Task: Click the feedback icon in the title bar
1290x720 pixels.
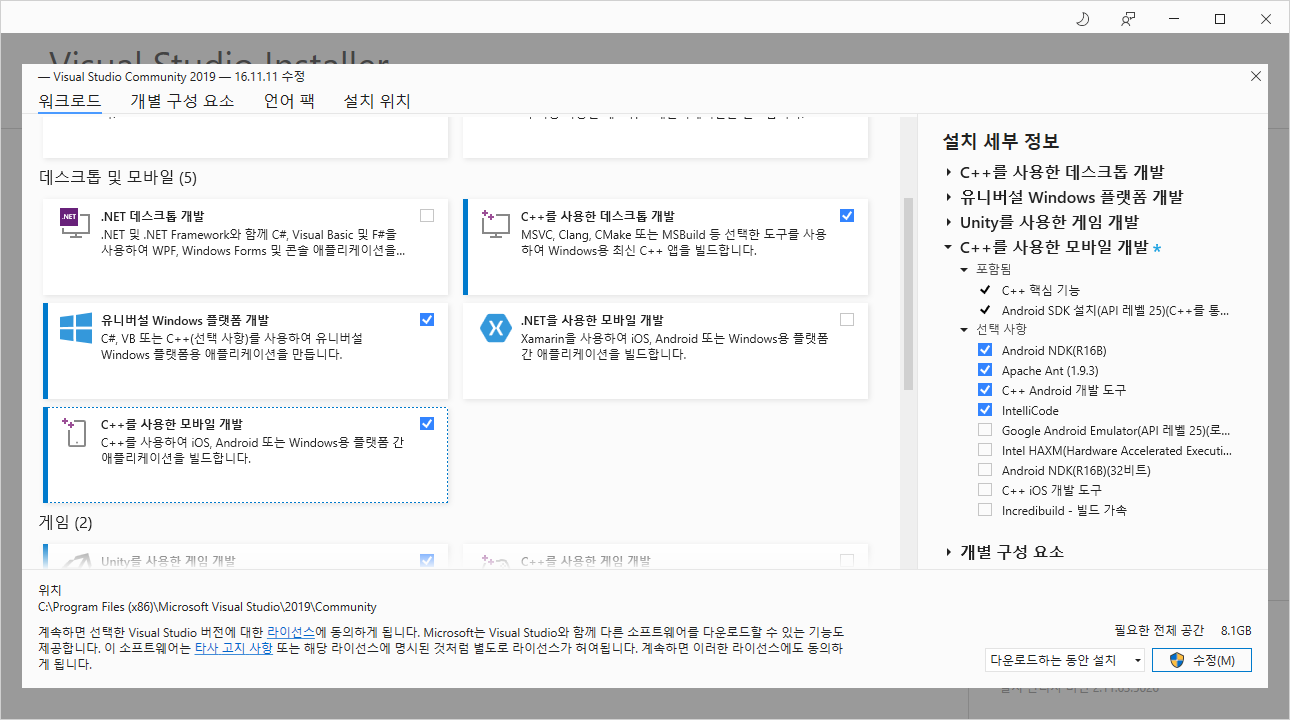Action: 1128,19
